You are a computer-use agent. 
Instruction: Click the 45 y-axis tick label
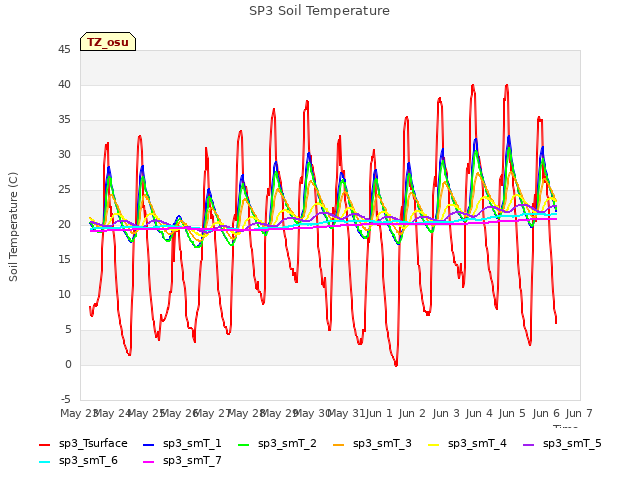(64, 50)
